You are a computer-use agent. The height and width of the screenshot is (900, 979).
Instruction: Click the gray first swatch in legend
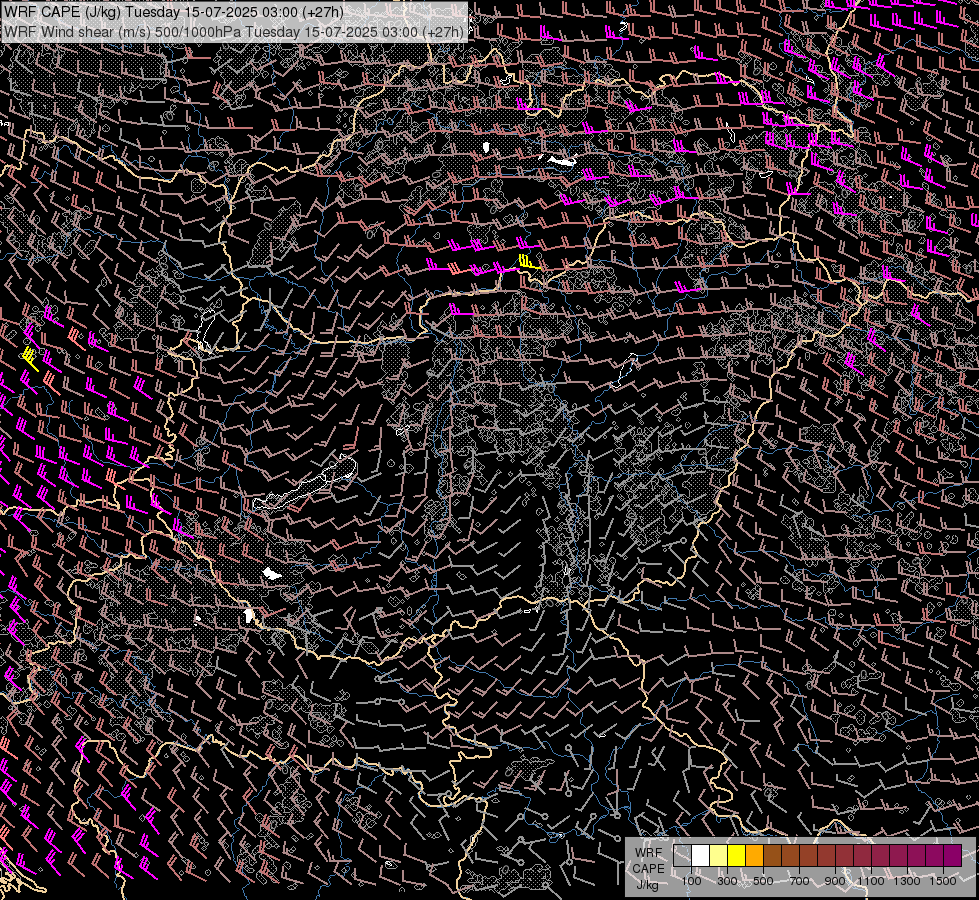[x=682, y=856]
